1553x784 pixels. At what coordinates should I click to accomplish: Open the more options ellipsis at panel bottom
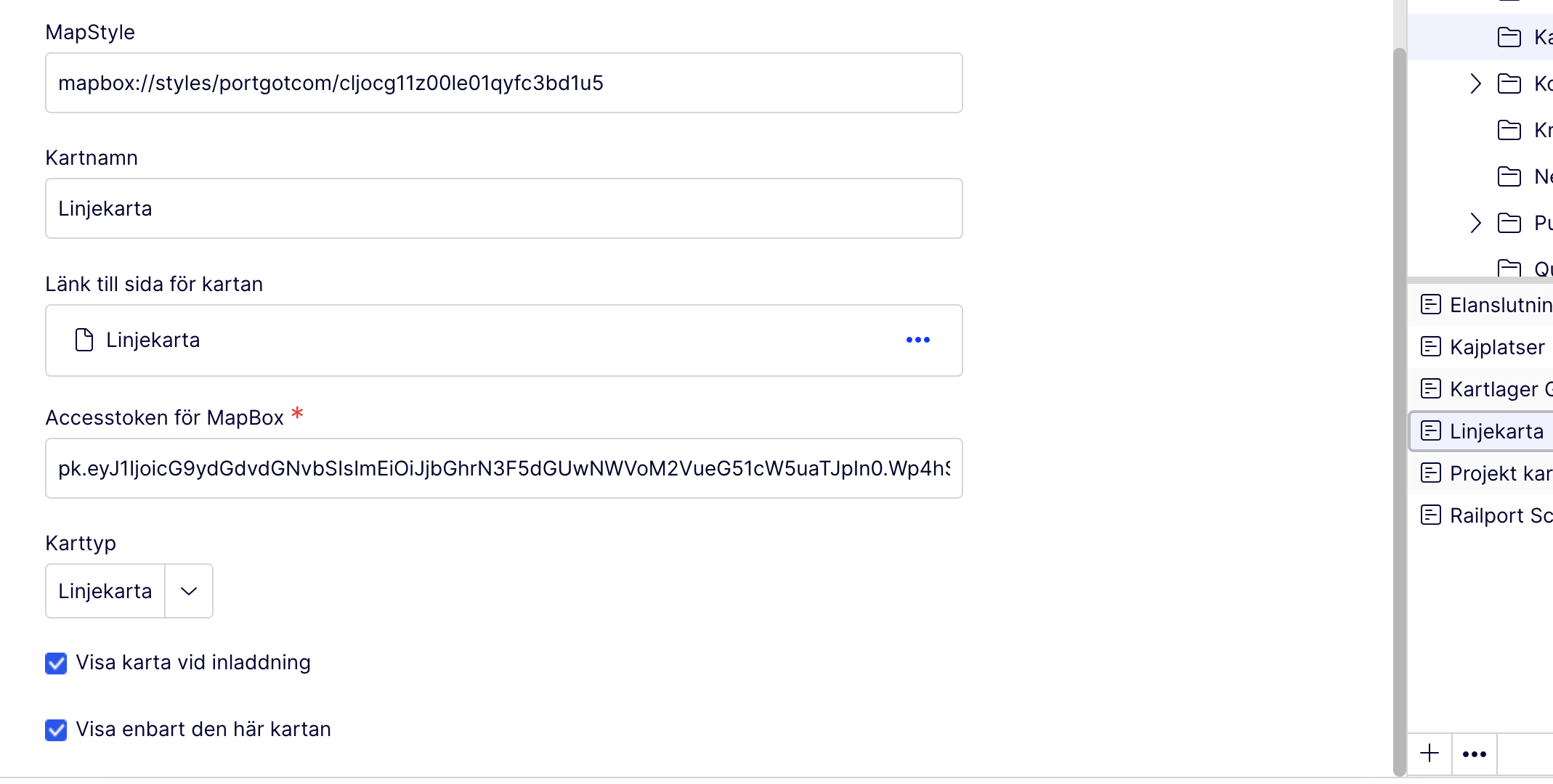1475,754
